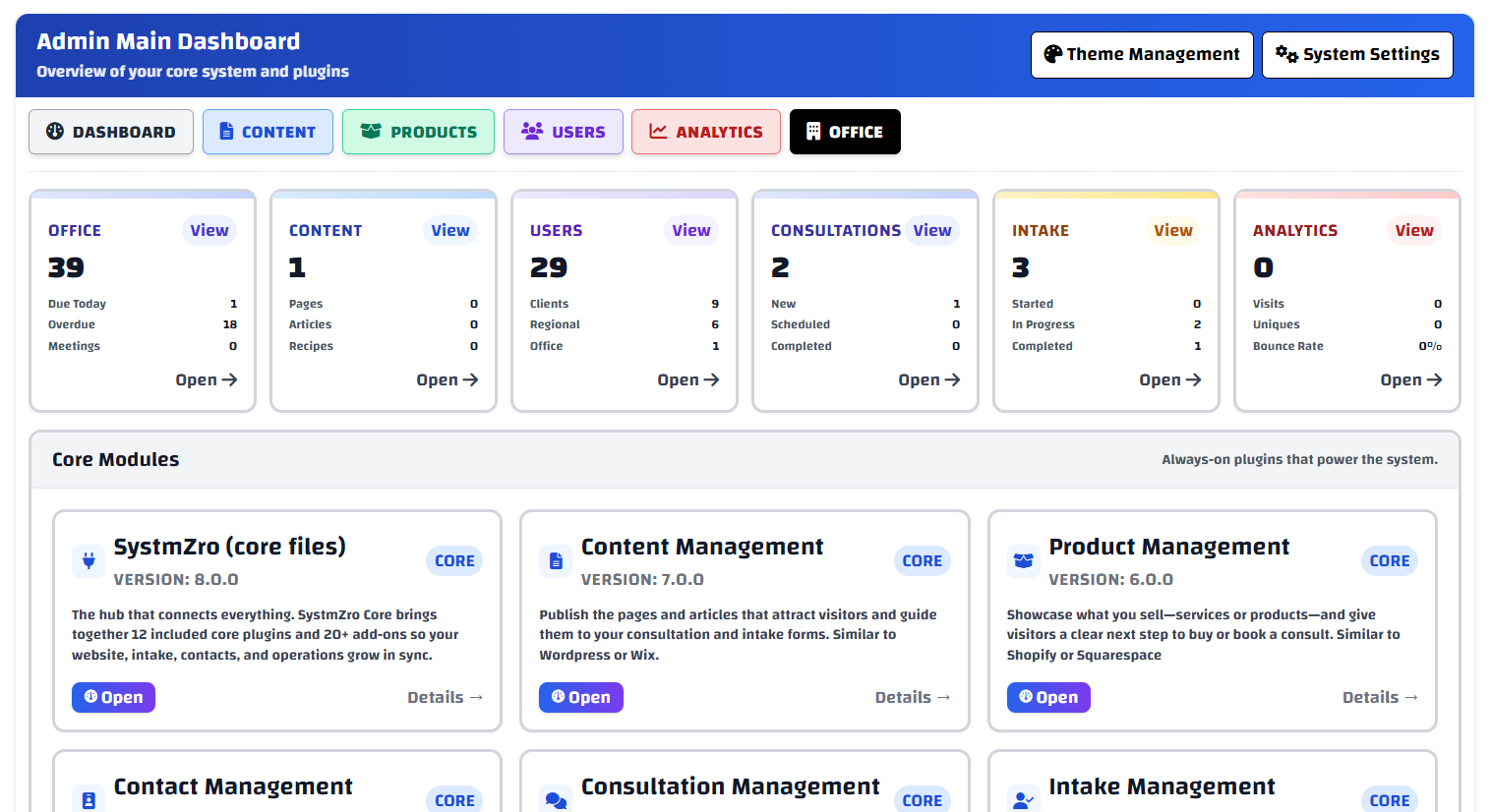The image size is (1491, 812).
Task: Expand Details for Content Management module
Action: click(912, 698)
